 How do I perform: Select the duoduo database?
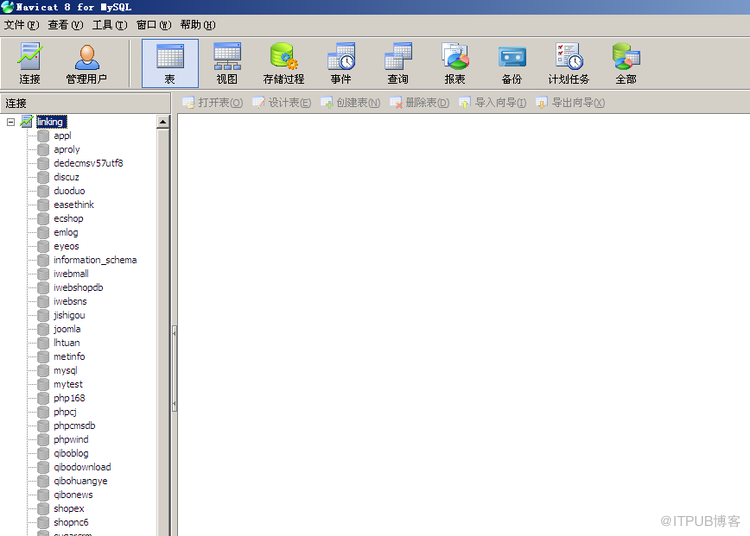(x=69, y=191)
